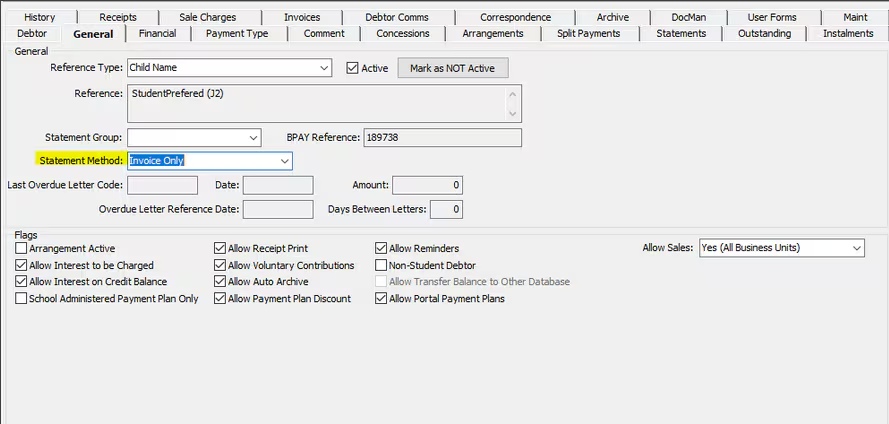The width and height of the screenshot is (889, 424).
Task: Open the Receipts tab
Action: pos(118,17)
